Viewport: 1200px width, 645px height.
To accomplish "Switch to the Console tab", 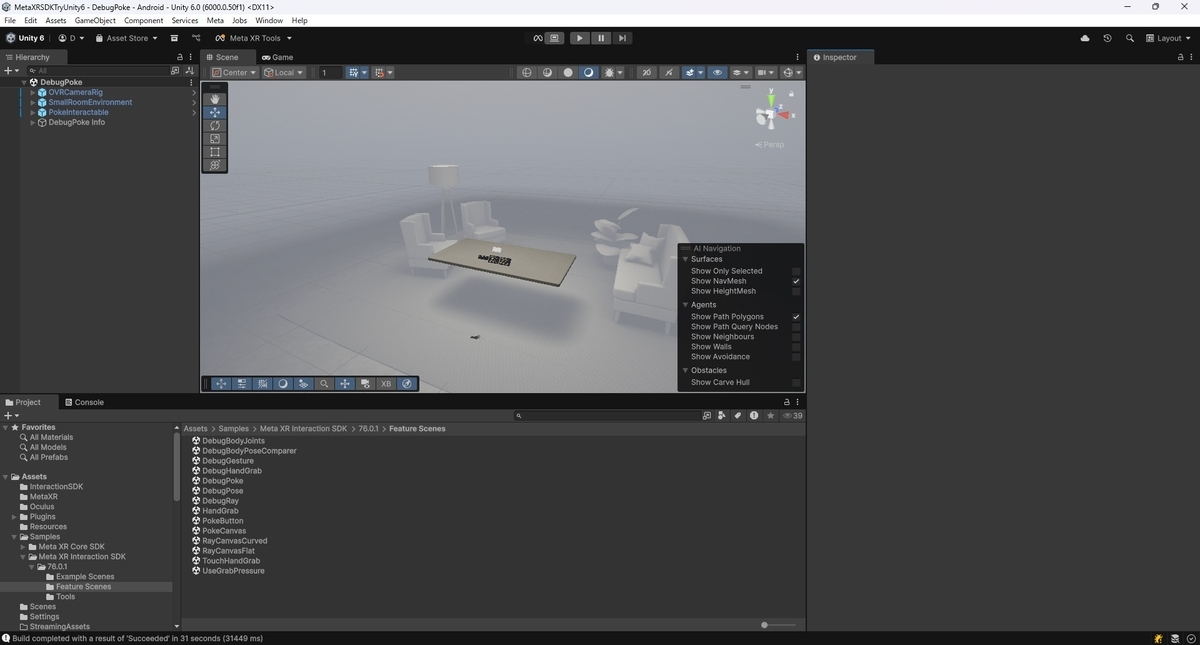I will pyautogui.click(x=84, y=402).
